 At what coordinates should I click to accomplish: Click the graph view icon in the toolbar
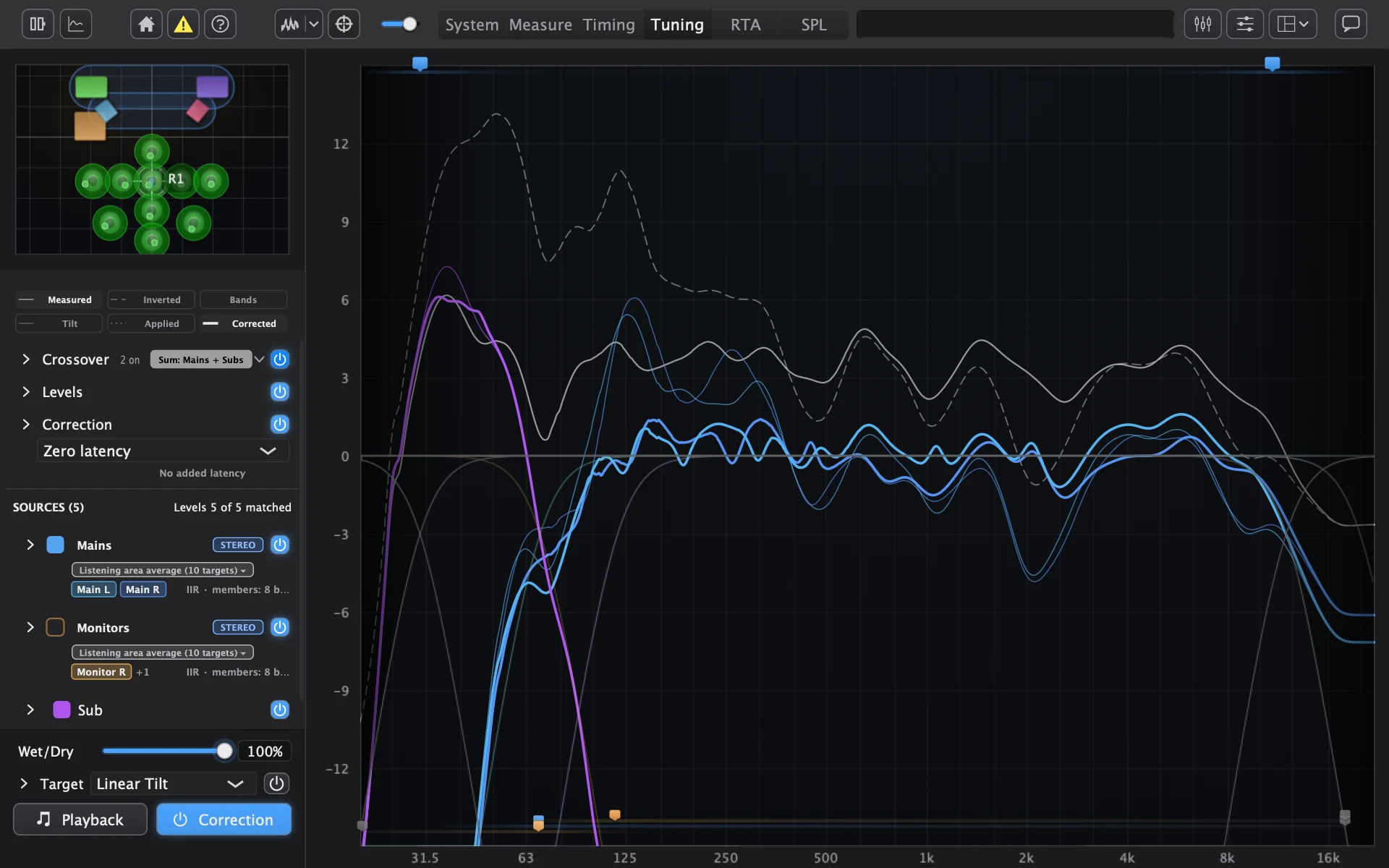76,25
